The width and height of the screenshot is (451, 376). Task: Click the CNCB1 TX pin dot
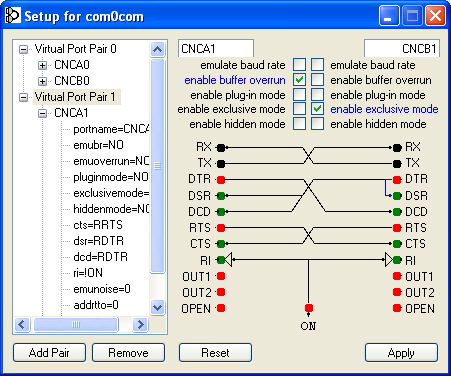[397, 164]
